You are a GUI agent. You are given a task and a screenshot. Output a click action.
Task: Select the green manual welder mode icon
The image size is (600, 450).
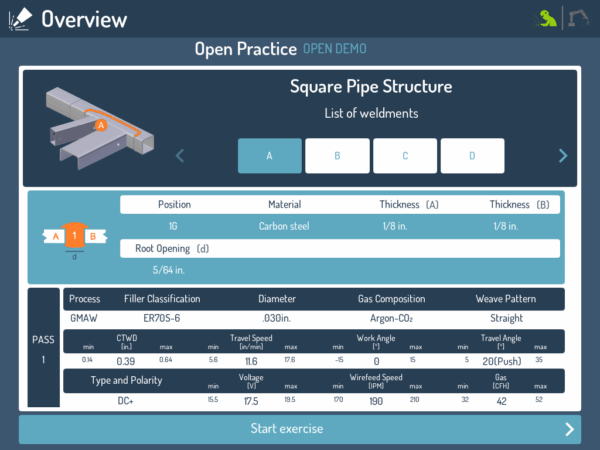(x=547, y=18)
